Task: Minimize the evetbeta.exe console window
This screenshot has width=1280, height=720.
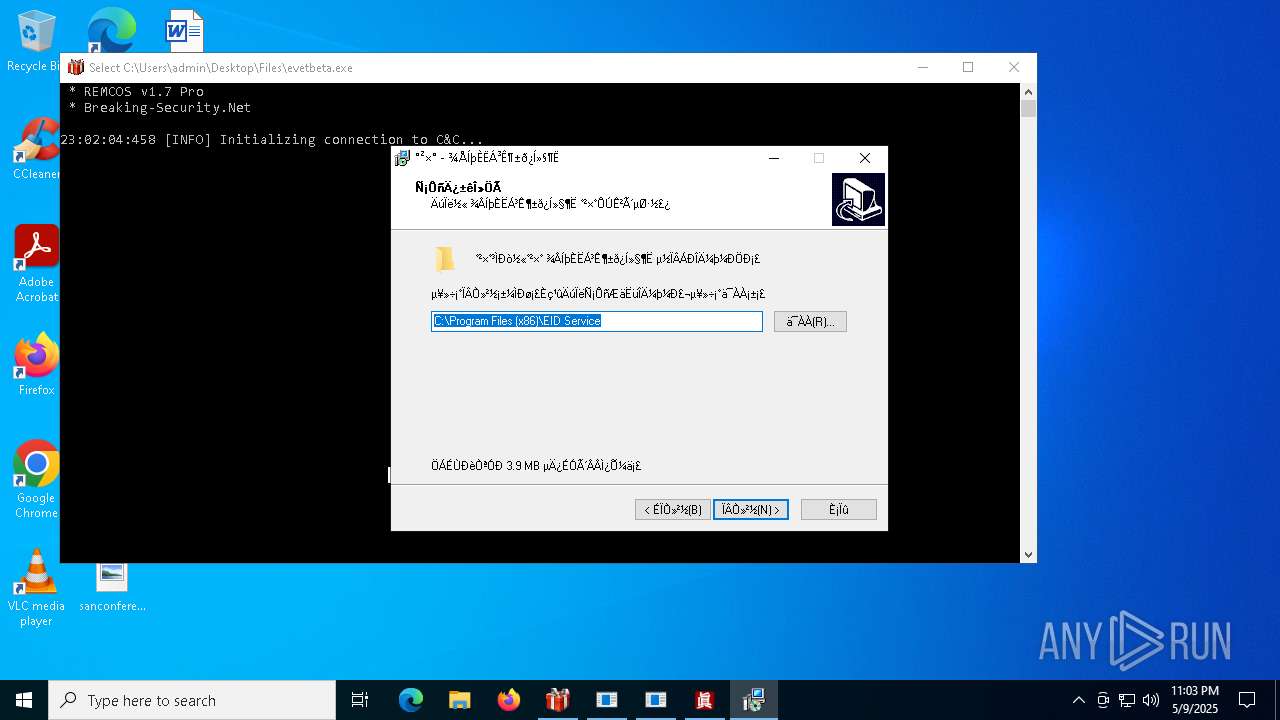Action: 922,67
